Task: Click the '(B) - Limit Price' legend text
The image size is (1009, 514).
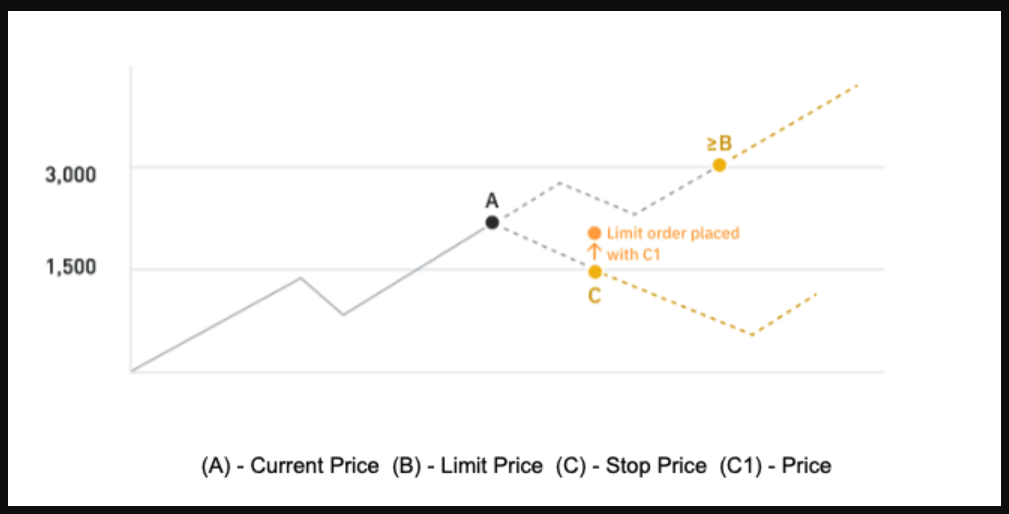Action: 468,466
